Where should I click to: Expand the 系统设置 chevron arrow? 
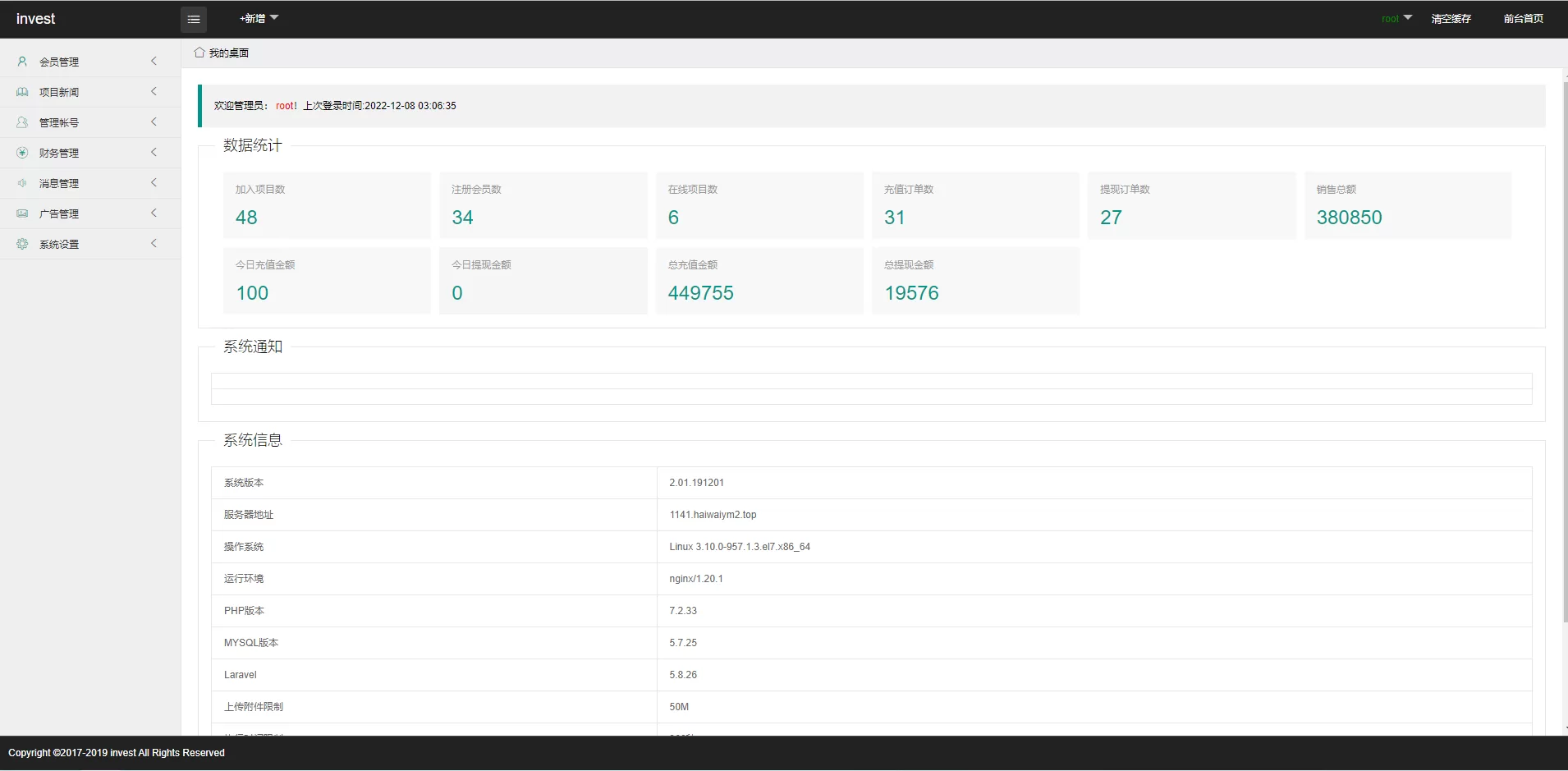pos(154,244)
